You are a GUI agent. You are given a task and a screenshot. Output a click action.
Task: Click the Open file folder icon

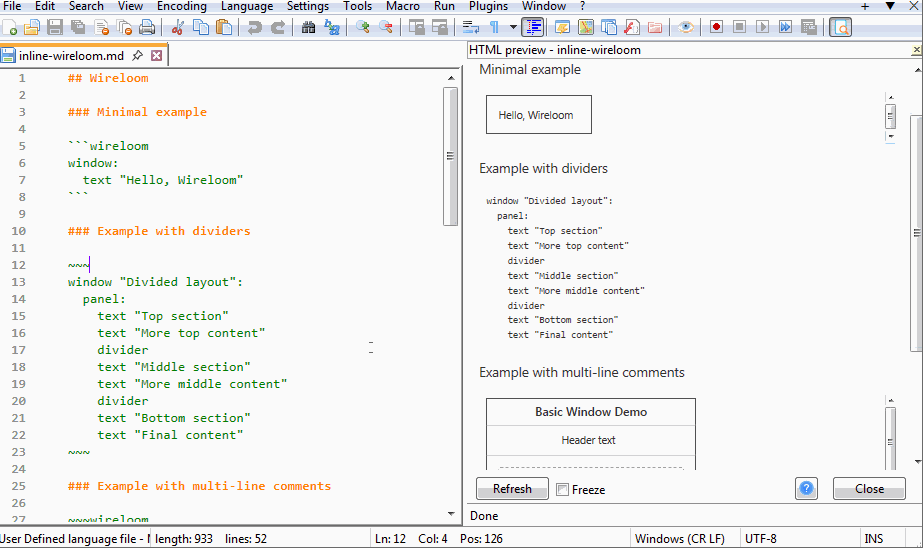click(32, 27)
